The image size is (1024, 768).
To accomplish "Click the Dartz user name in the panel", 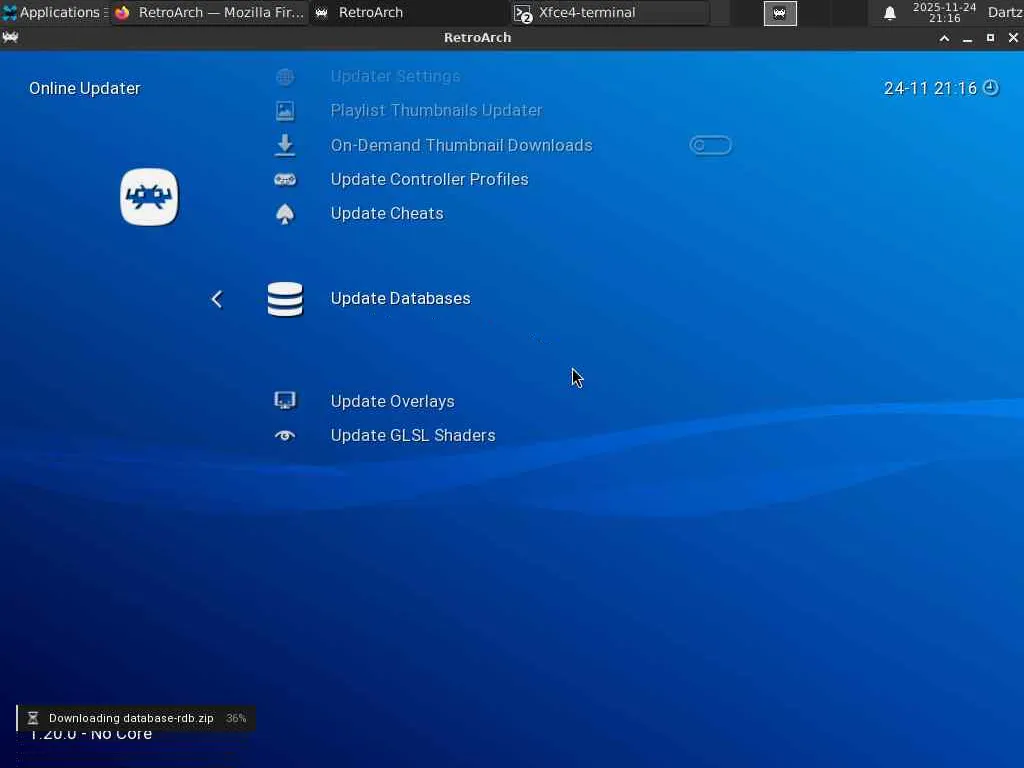I will (x=1005, y=12).
